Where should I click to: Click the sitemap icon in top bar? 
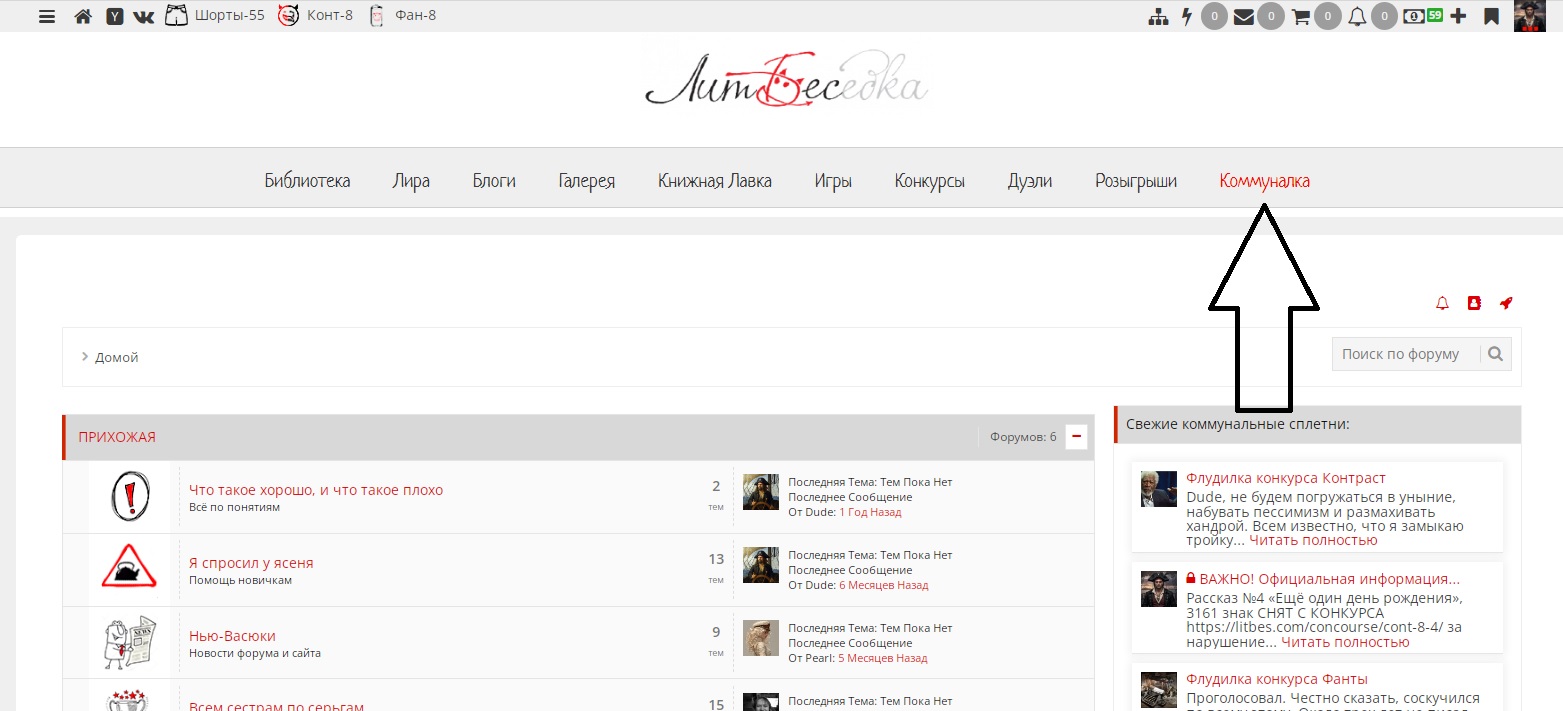[1158, 16]
